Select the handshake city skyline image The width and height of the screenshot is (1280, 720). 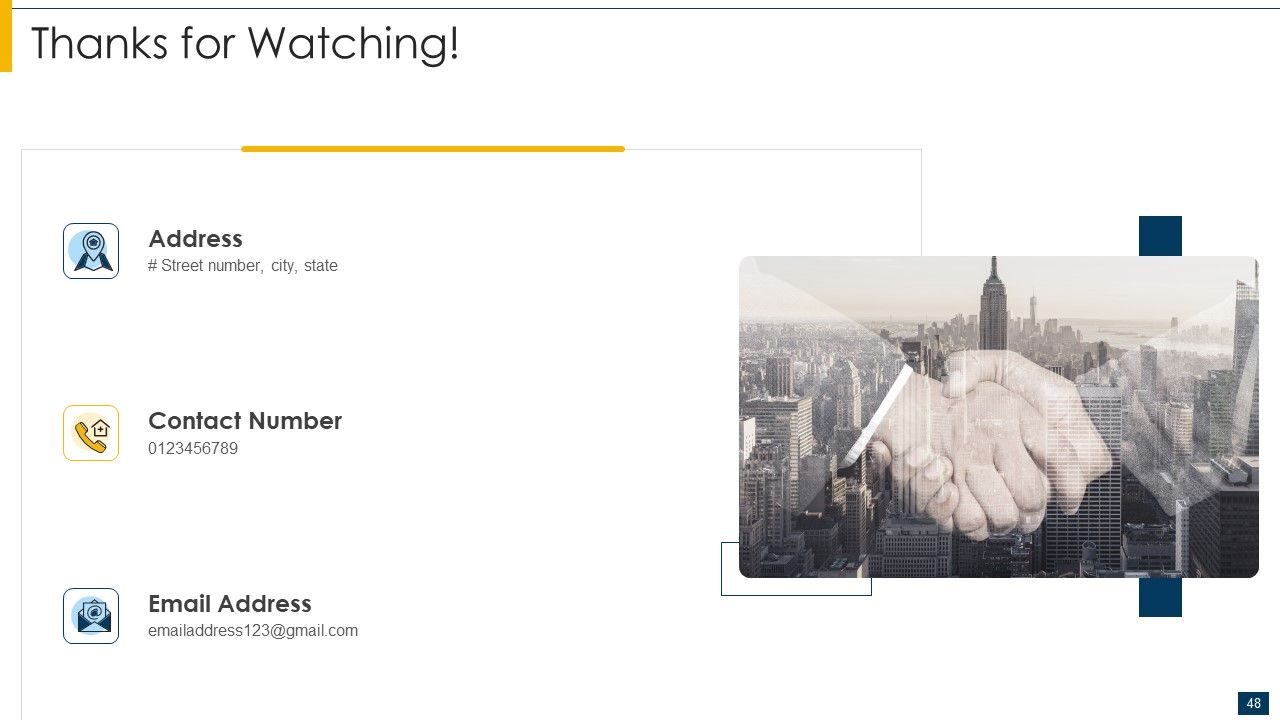999,417
